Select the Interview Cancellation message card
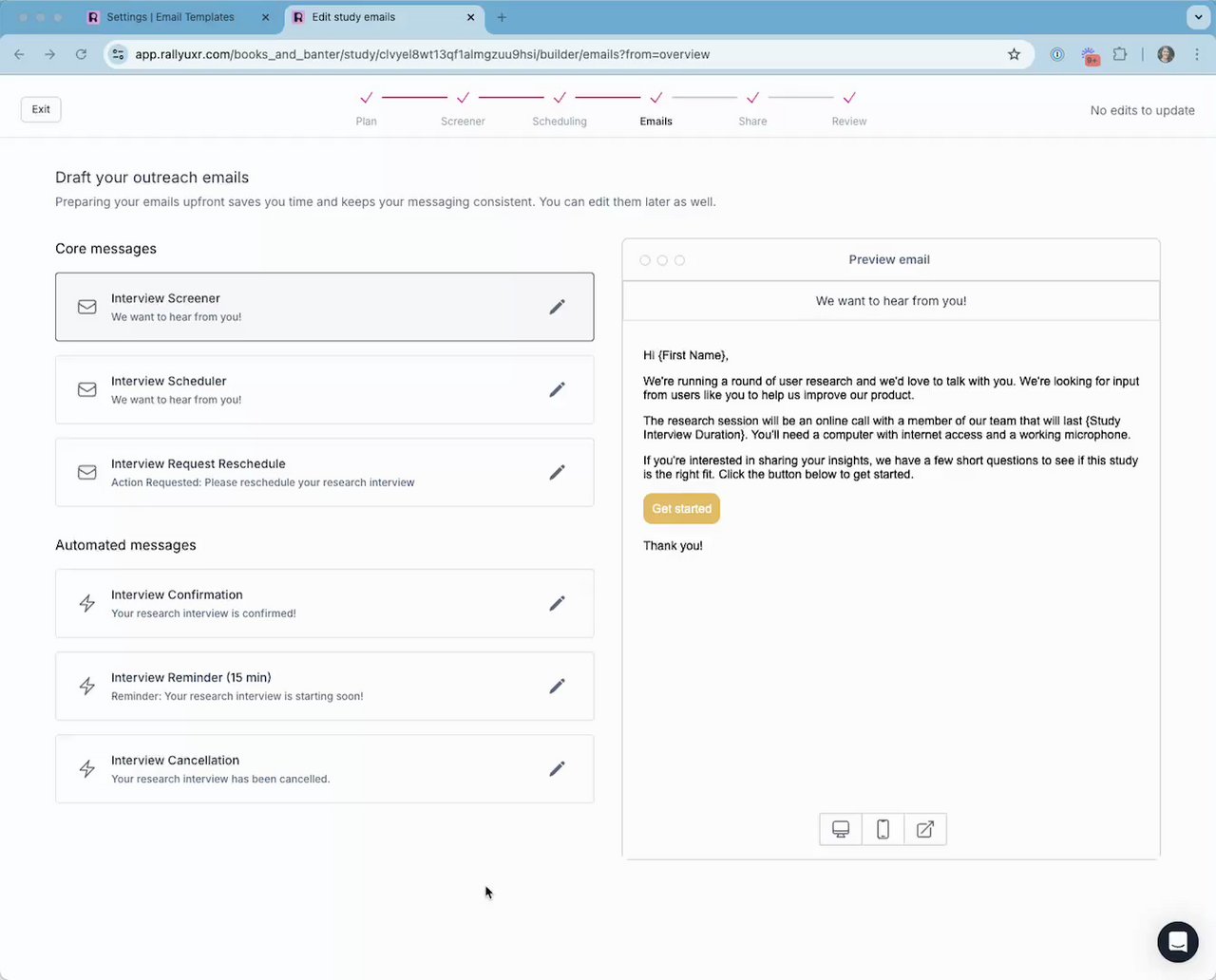The image size is (1216, 980). tap(325, 768)
